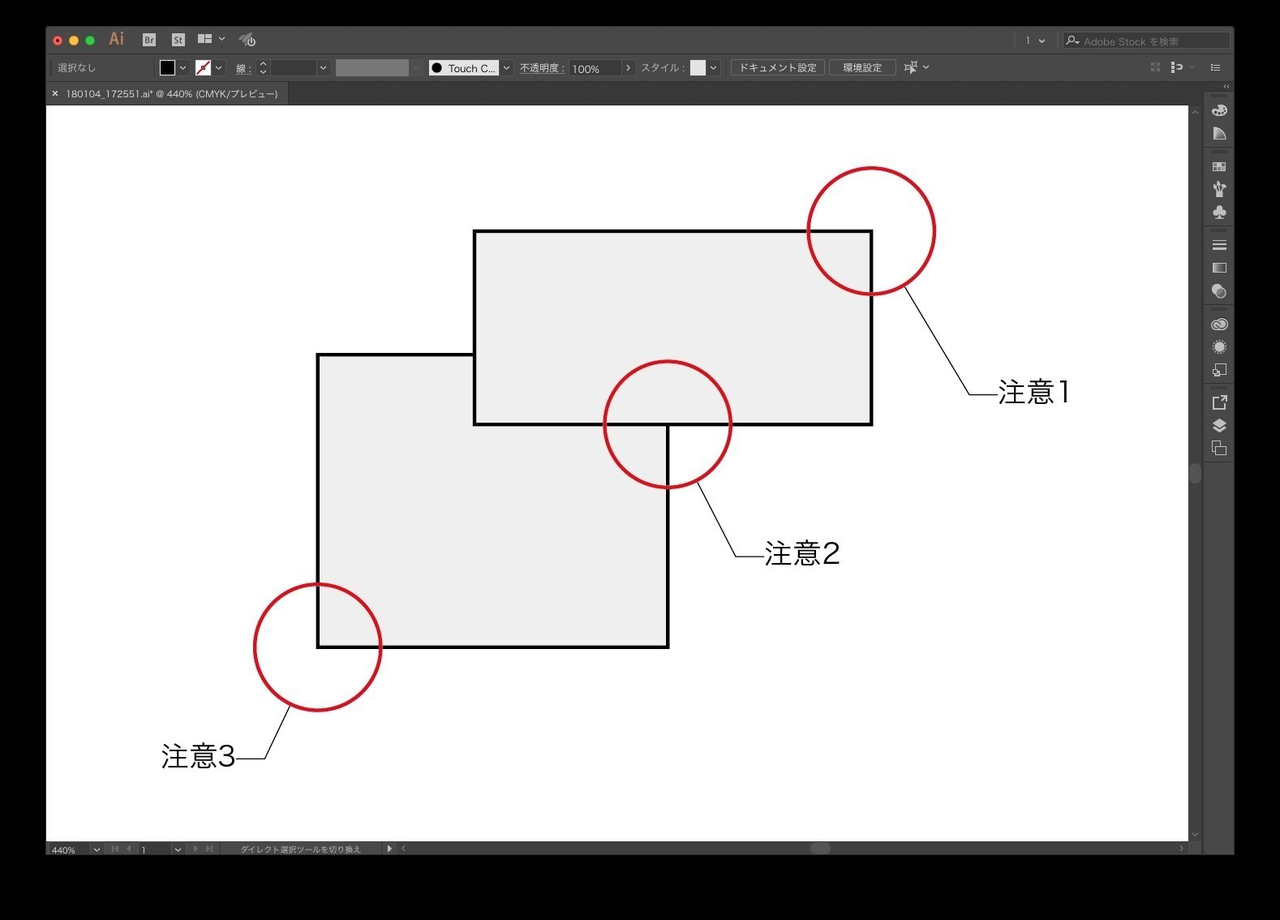Click the distribute align options icon

tap(1177, 67)
